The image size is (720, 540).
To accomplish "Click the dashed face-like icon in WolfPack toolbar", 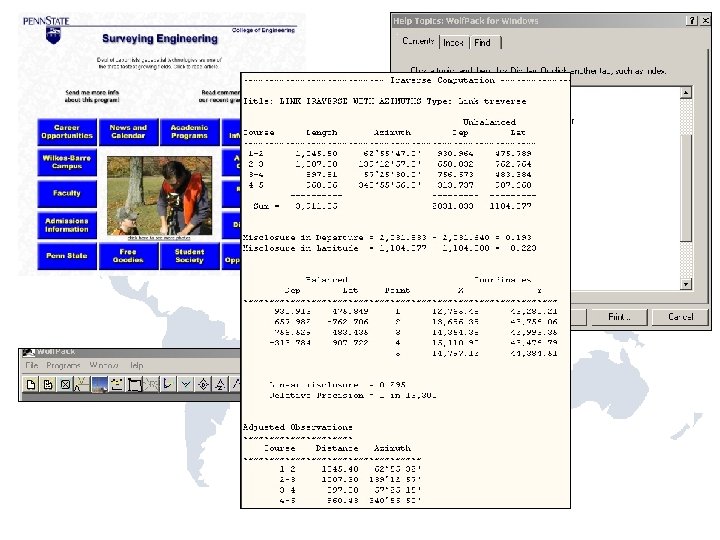I will pyautogui.click(x=117, y=384).
